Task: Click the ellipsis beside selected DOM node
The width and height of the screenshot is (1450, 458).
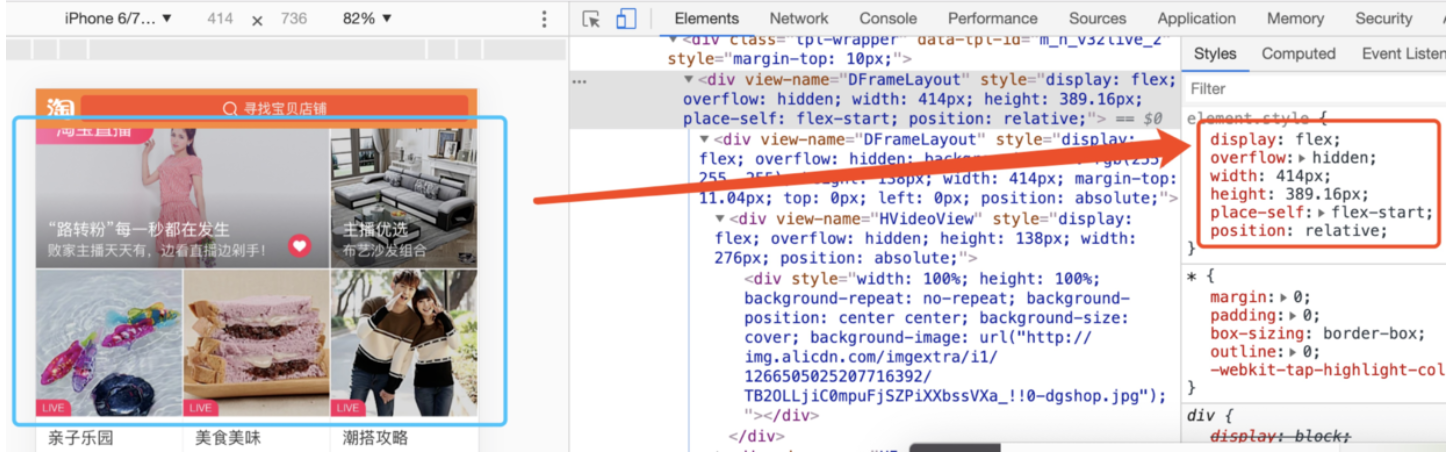Action: pos(579,81)
